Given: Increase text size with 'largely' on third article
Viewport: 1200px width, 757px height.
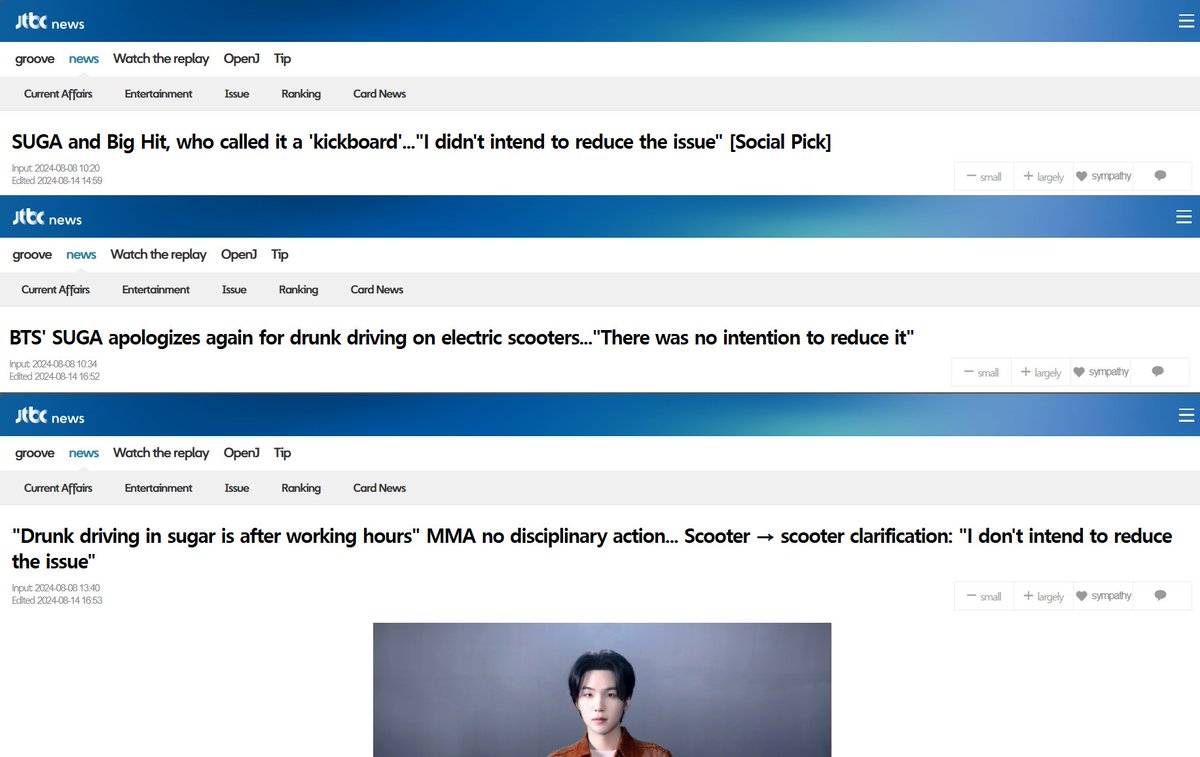Looking at the screenshot, I should 1043,597.
